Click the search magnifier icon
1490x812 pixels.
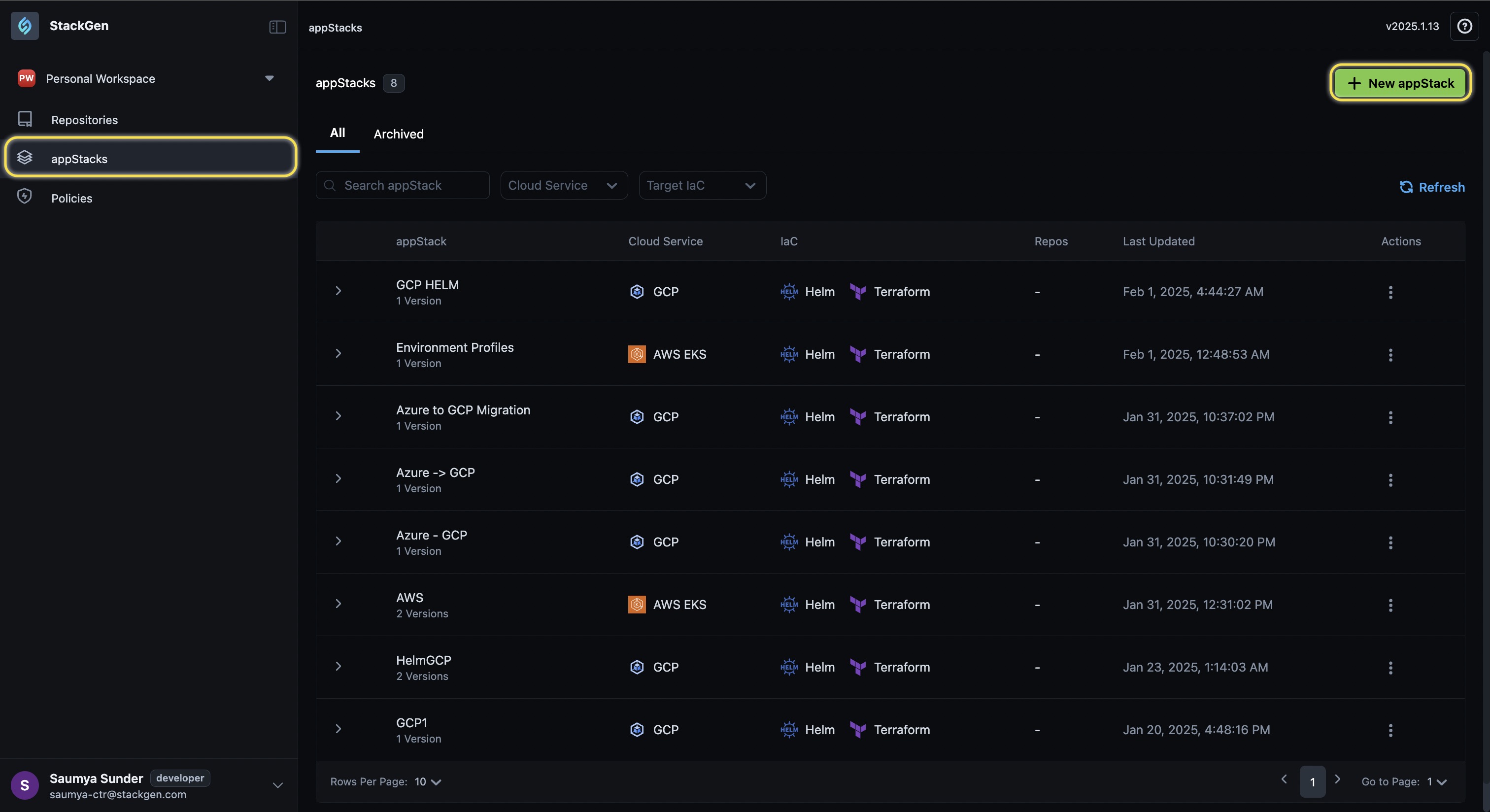(x=330, y=185)
